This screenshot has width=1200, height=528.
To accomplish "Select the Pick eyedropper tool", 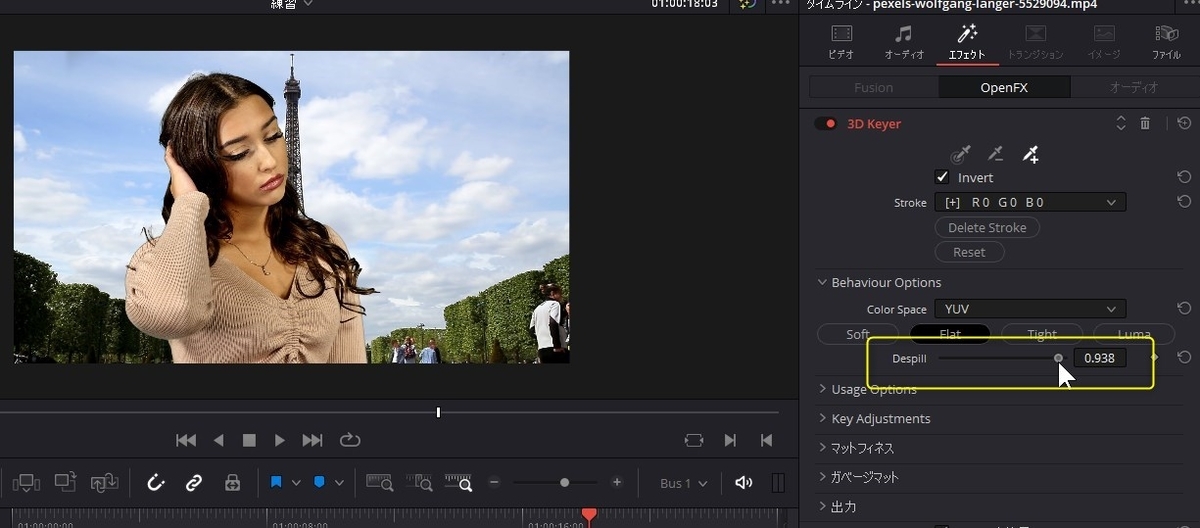I will coord(961,154).
